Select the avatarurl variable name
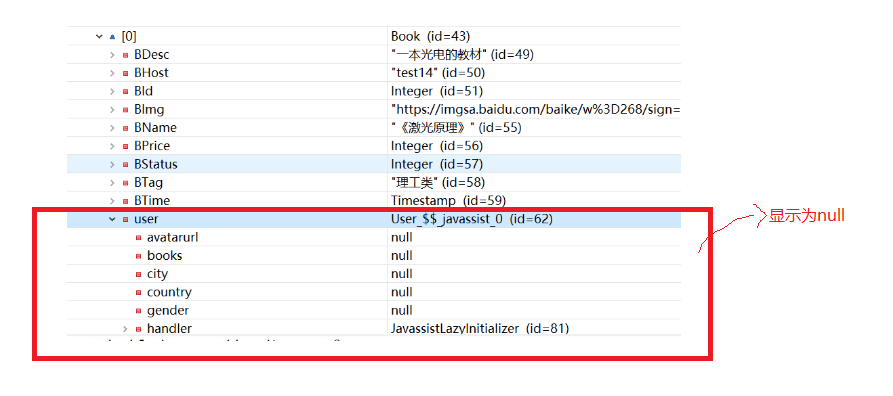 click(x=173, y=237)
